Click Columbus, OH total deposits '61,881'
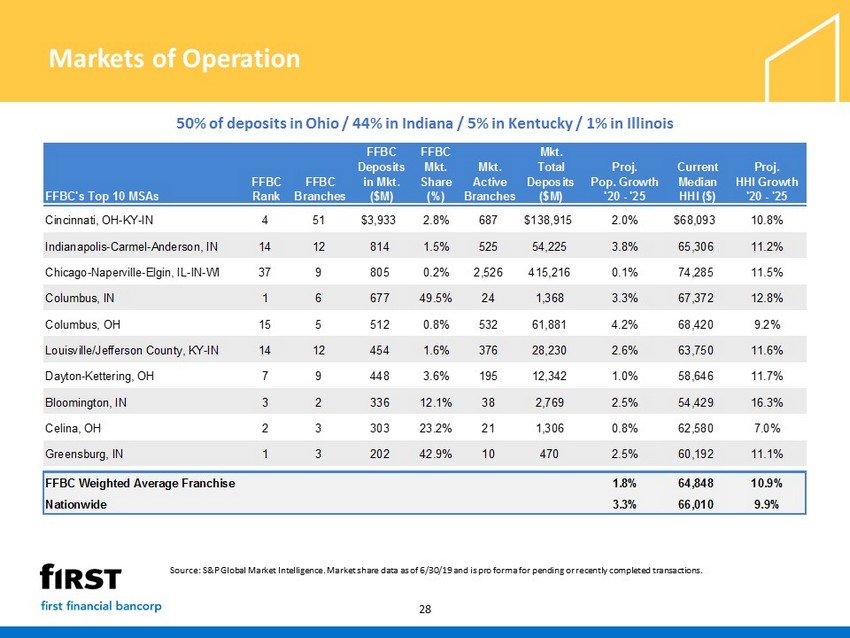 tap(549, 325)
